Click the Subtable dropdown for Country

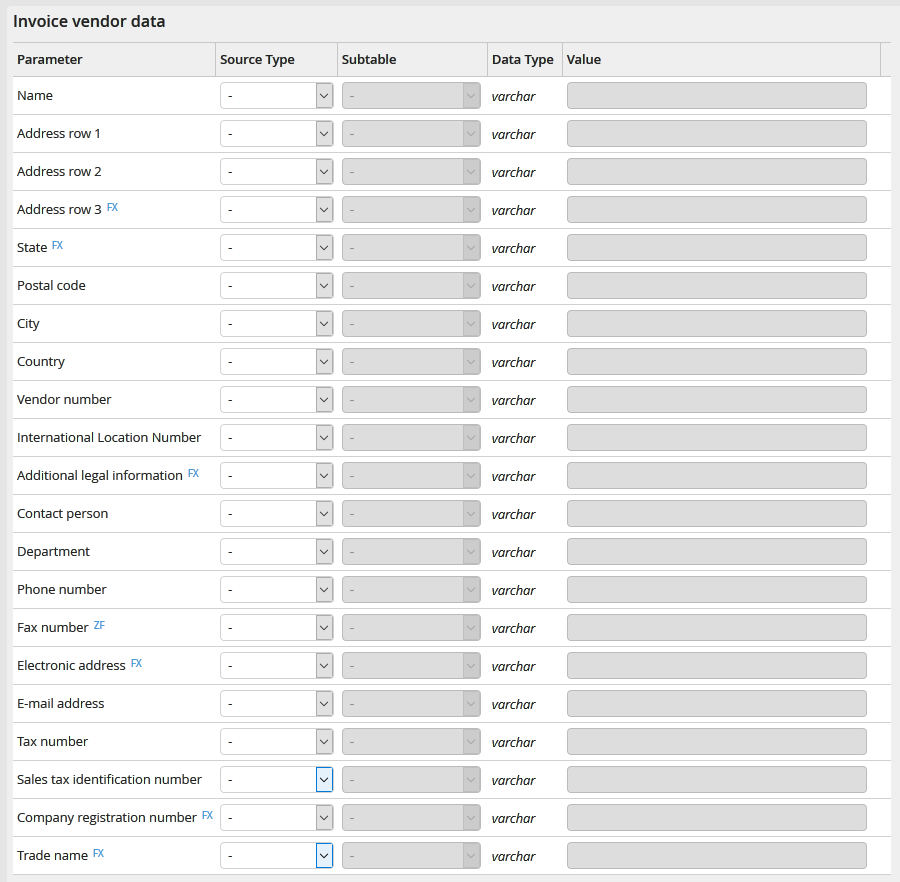tap(411, 362)
